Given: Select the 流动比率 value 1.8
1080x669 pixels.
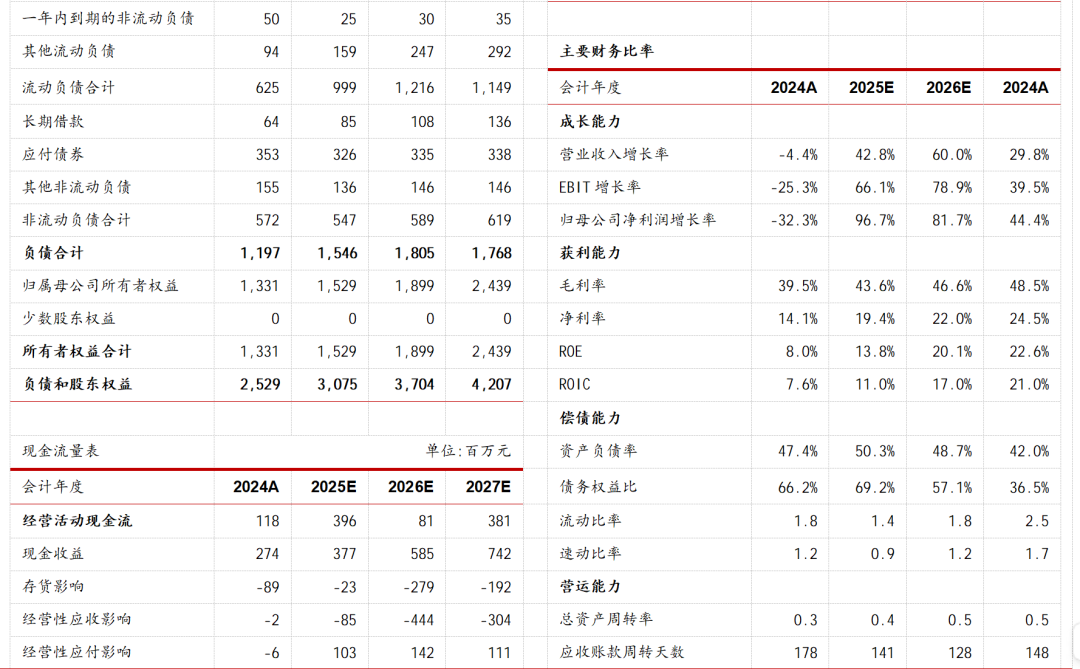Looking at the screenshot, I should click(x=808, y=519).
